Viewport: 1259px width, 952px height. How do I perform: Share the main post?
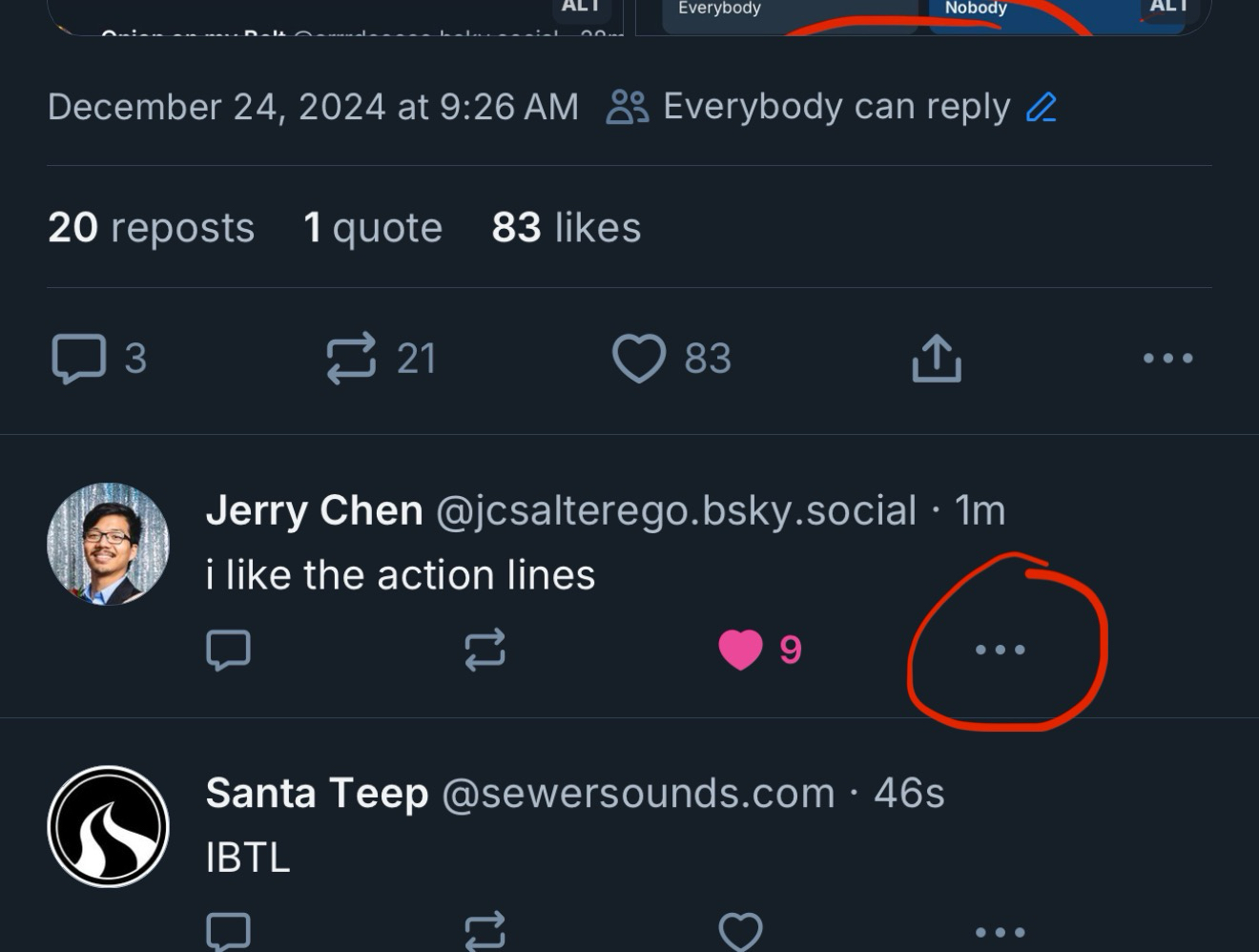click(x=936, y=359)
